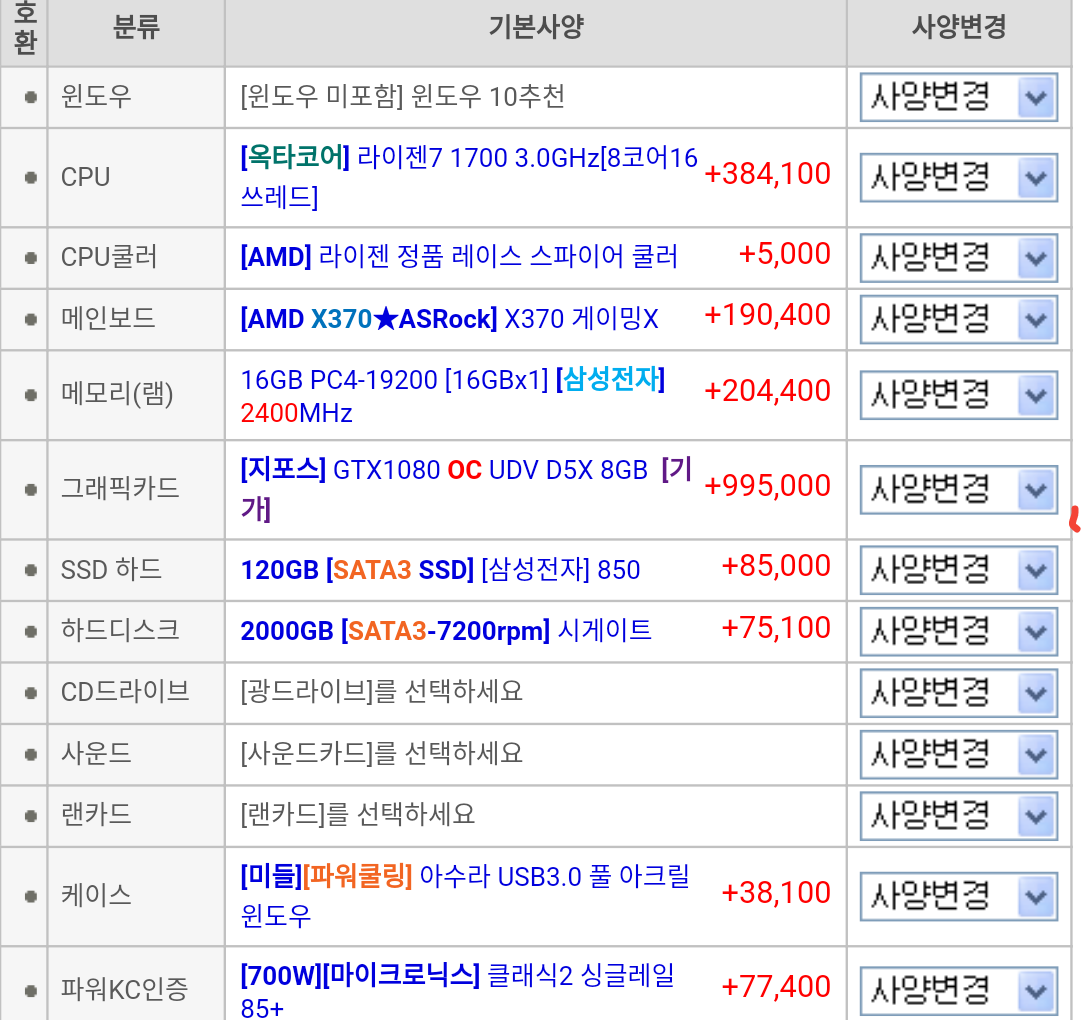The height and width of the screenshot is (1020, 1083).
Task: Click the memory price +204,400
Action: pyautogui.click(x=767, y=391)
